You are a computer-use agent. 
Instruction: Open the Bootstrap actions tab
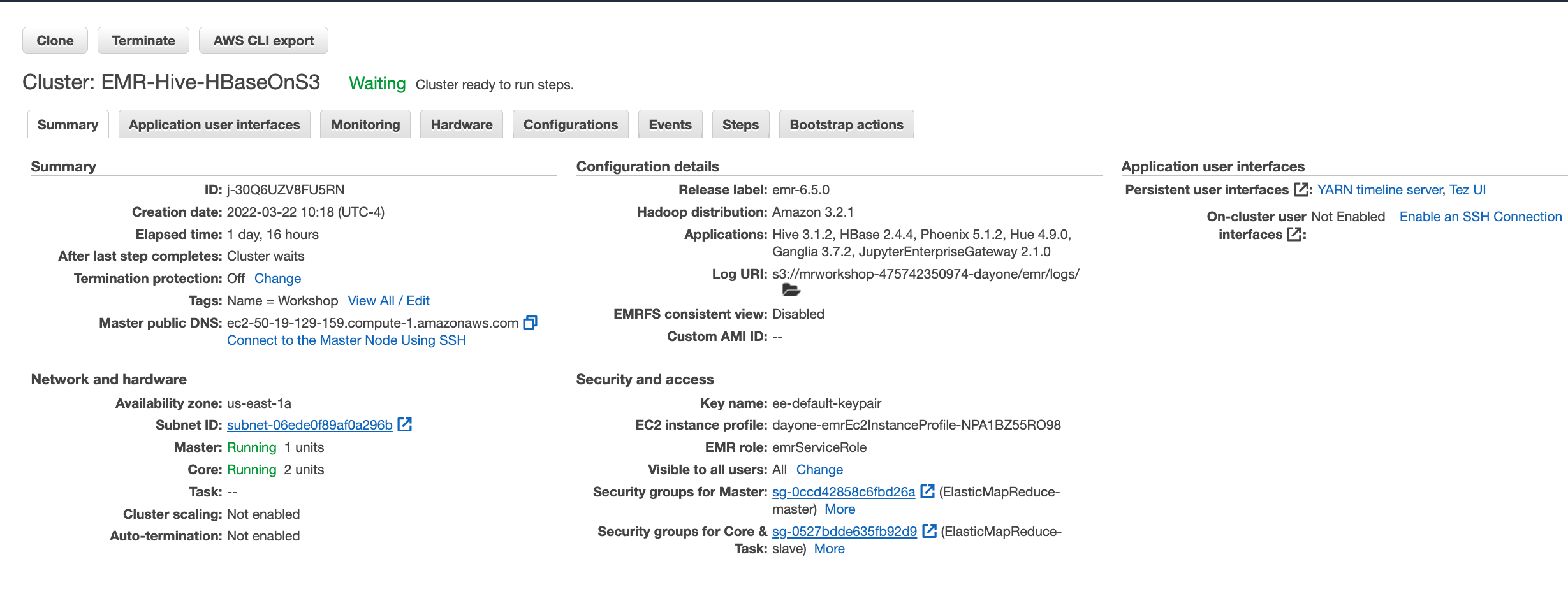click(847, 124)
